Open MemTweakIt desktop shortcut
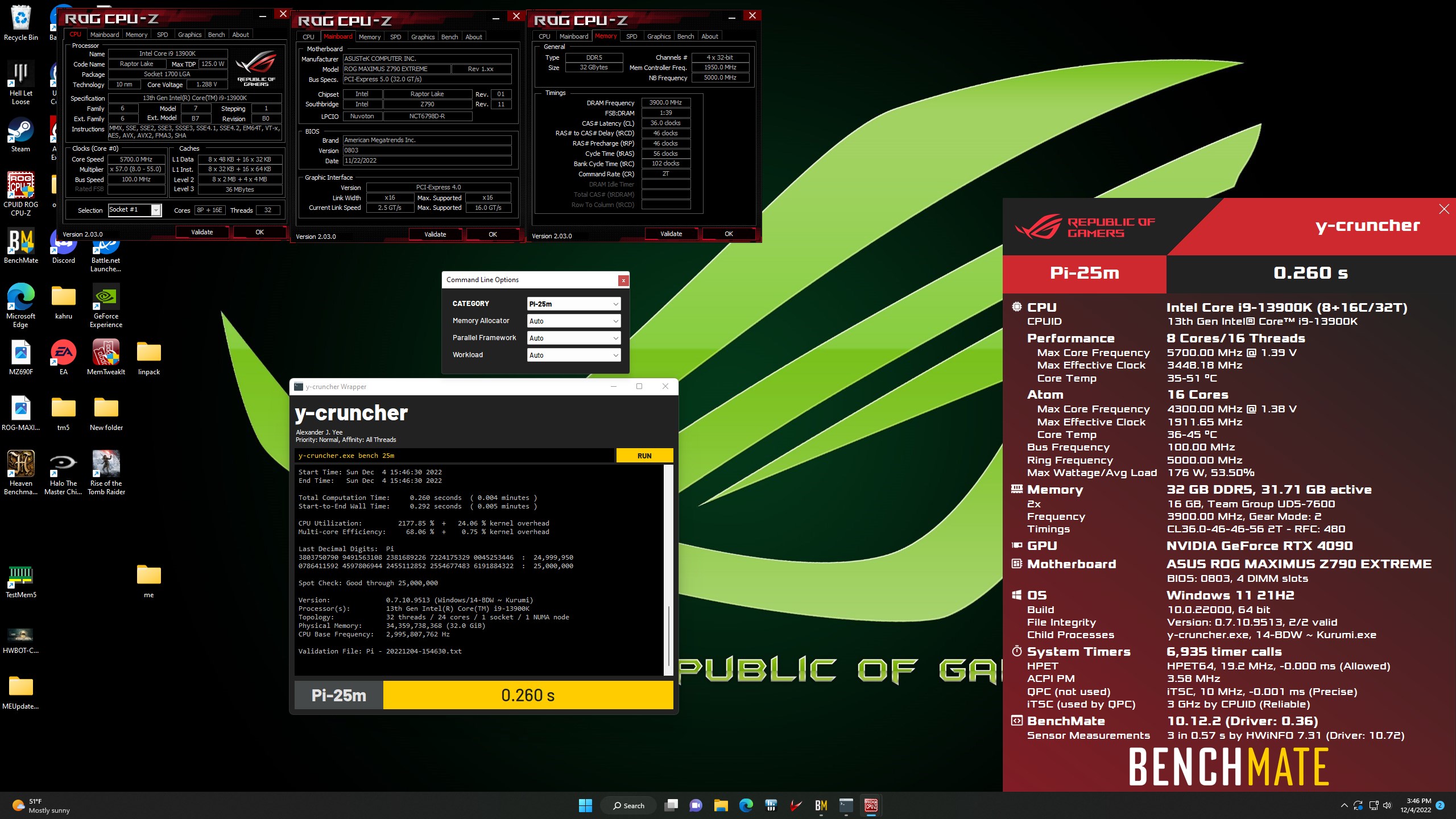1456x819 pixels. tap(106, 358)
